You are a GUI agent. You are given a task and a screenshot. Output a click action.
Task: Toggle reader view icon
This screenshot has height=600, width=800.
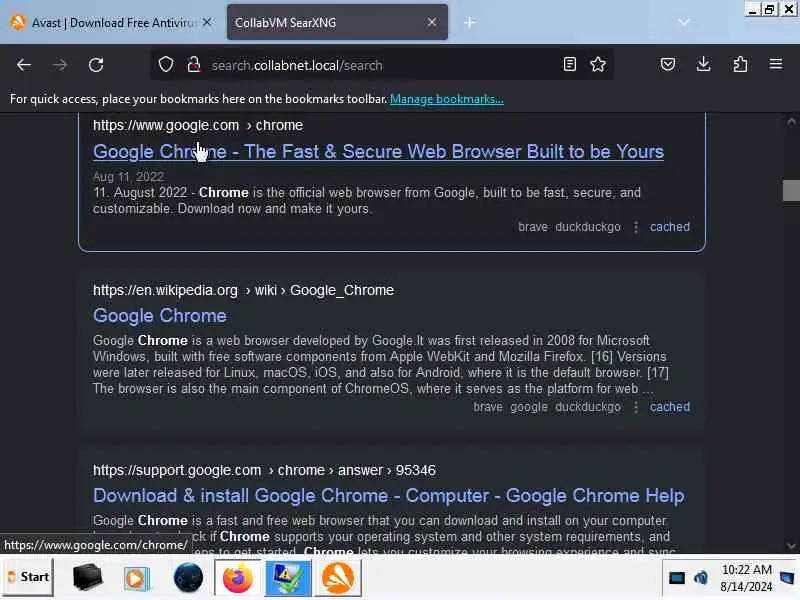pos(569,64)
